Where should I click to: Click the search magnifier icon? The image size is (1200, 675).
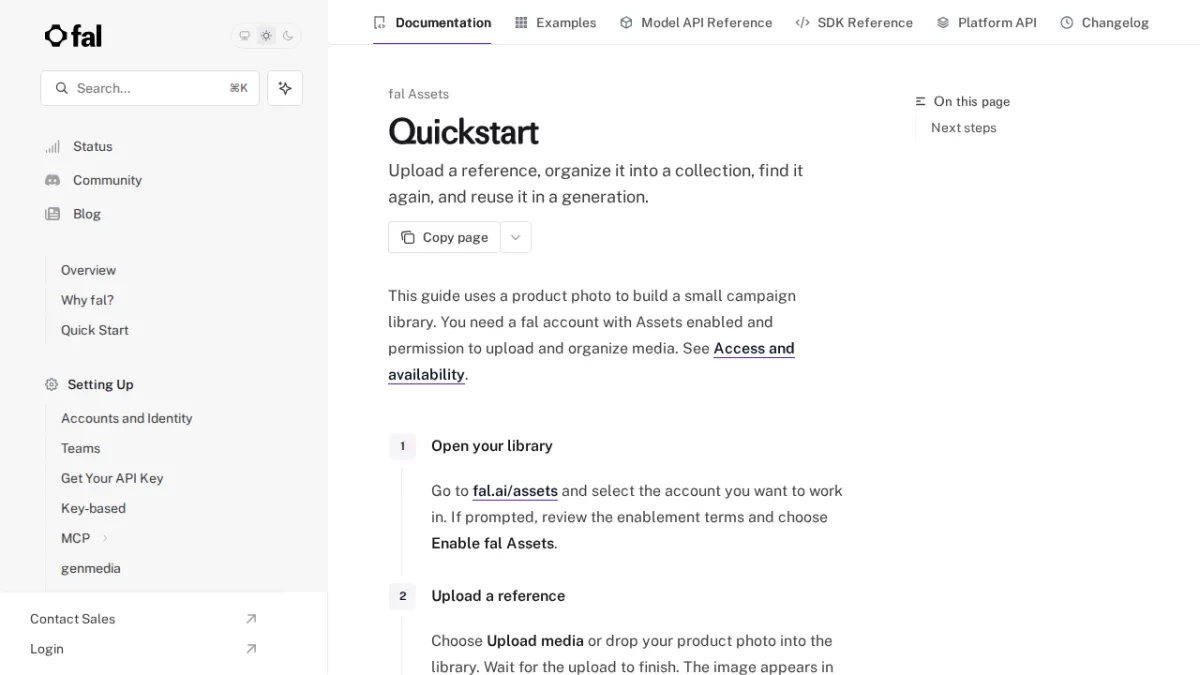click(62, 88)
